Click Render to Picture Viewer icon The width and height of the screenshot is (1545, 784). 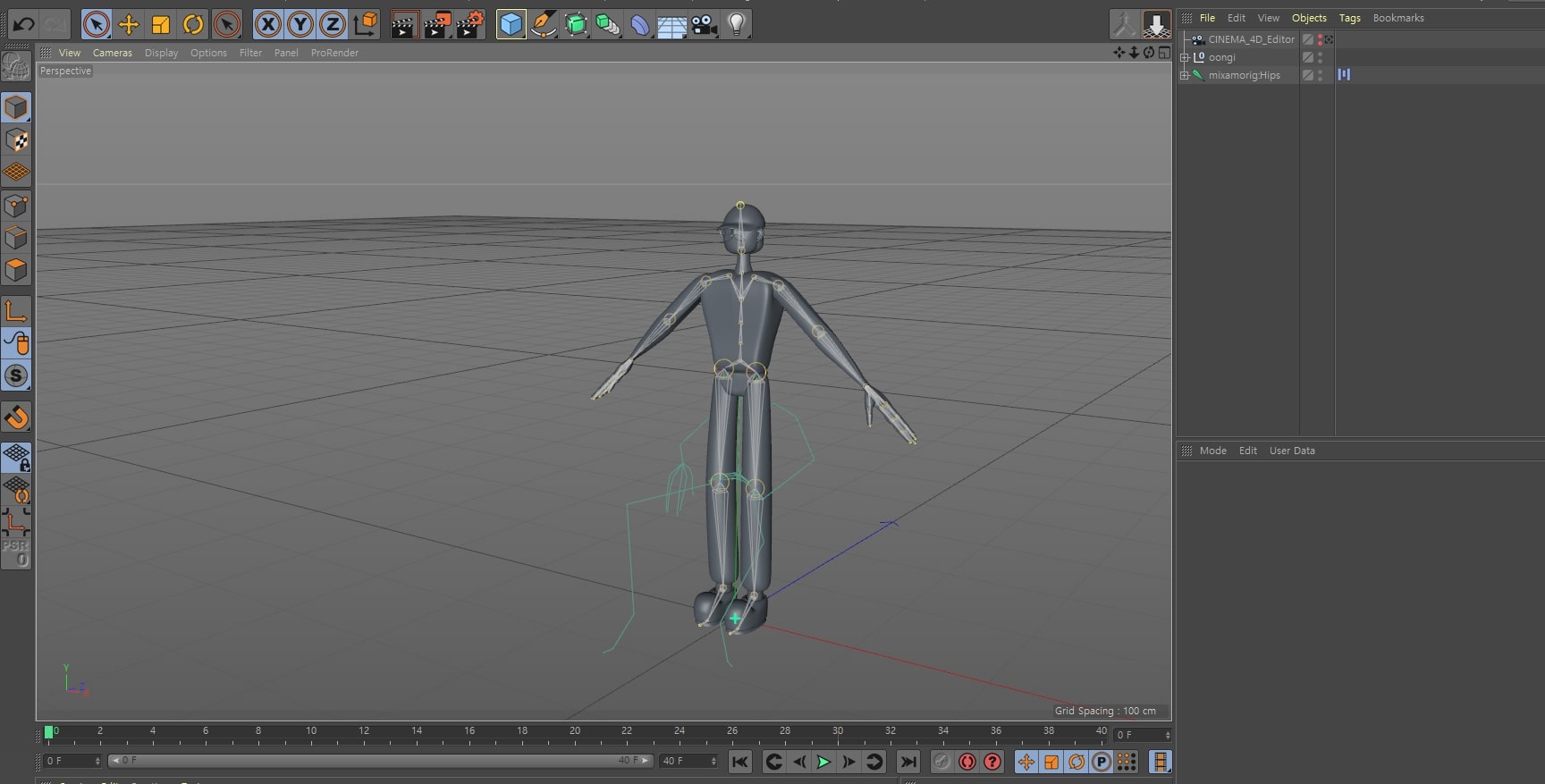click(437, 24)
